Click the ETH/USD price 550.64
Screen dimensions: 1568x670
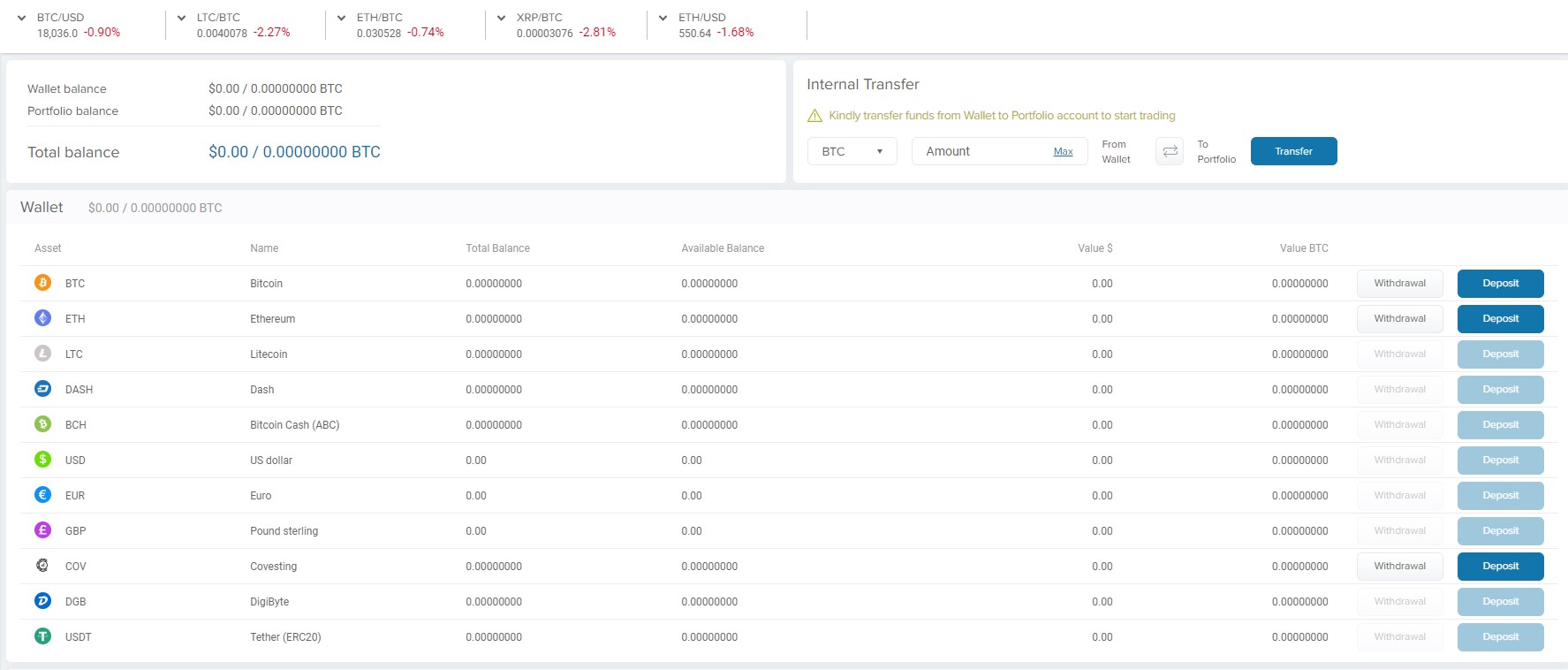(694, 34)
